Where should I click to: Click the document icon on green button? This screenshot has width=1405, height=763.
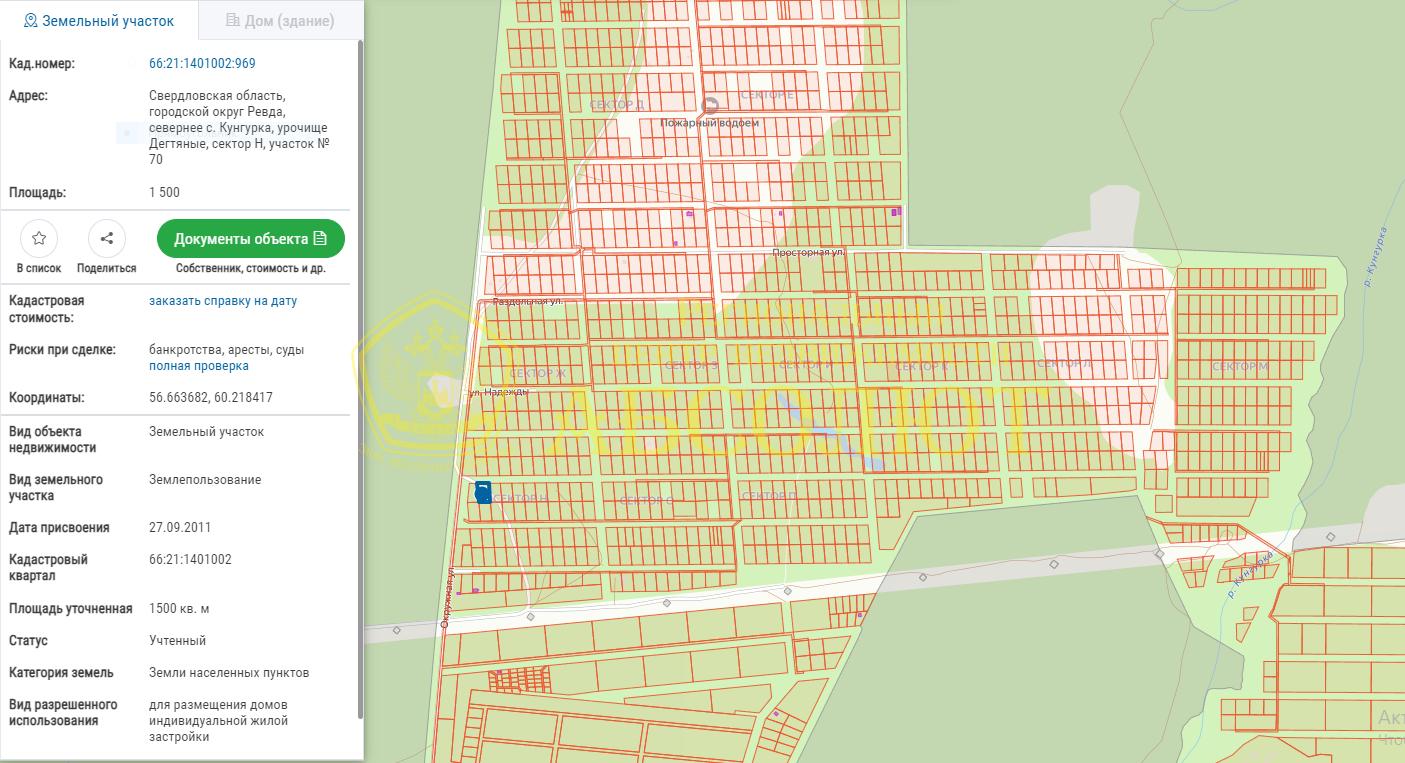320,239
